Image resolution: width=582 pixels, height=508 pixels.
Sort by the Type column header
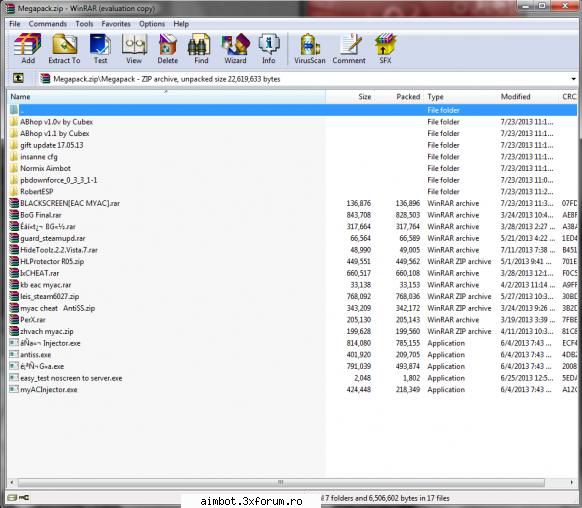(461, 96)
